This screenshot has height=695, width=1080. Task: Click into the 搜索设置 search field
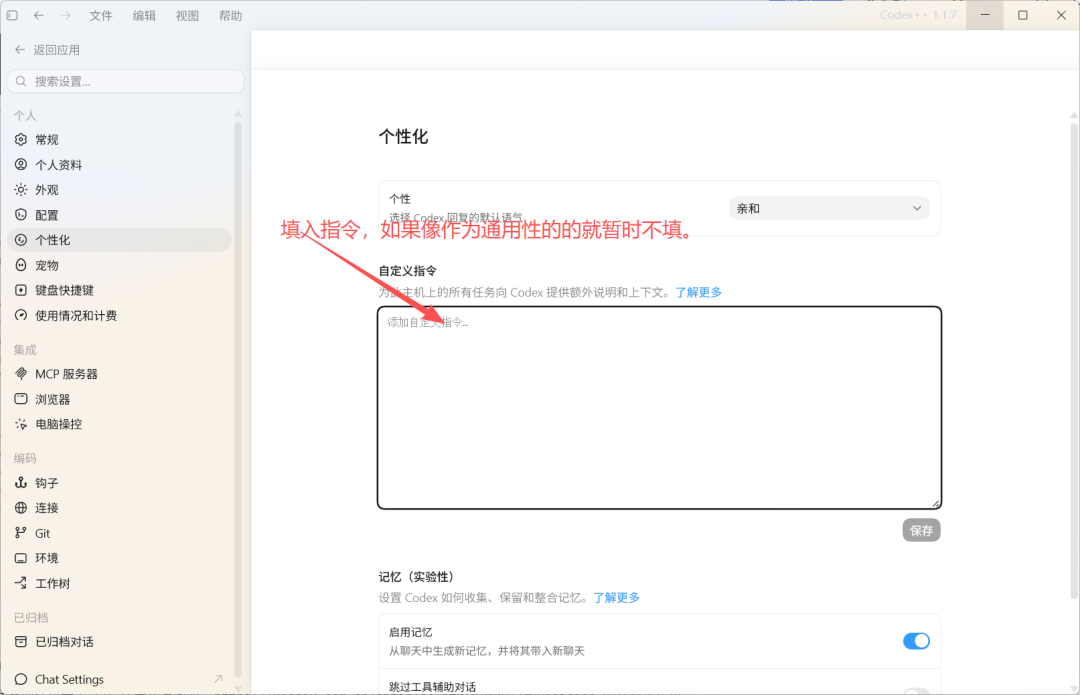(125, 81)
